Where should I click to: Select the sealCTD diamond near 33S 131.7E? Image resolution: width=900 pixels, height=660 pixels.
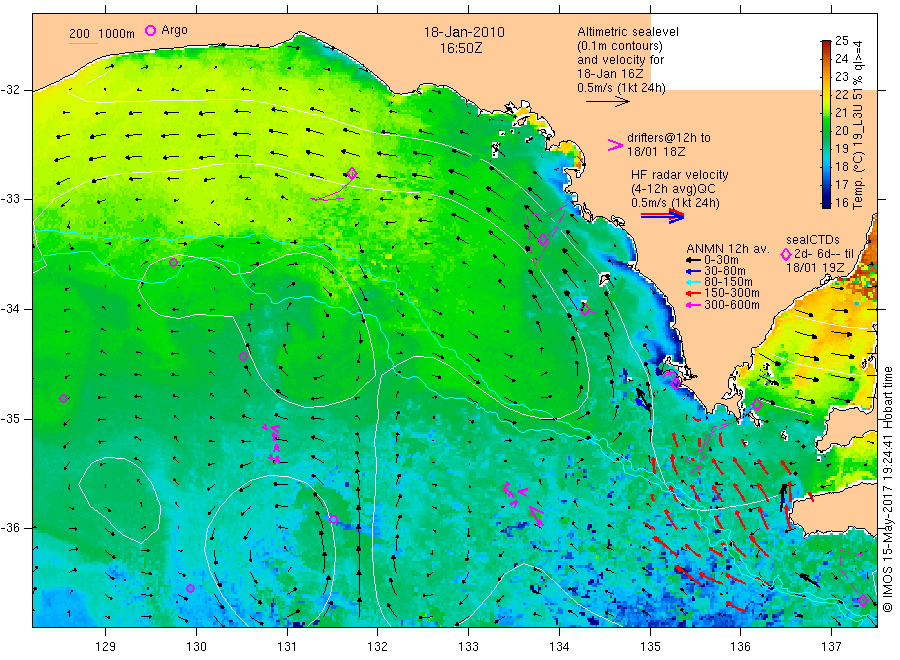(352, 173)
